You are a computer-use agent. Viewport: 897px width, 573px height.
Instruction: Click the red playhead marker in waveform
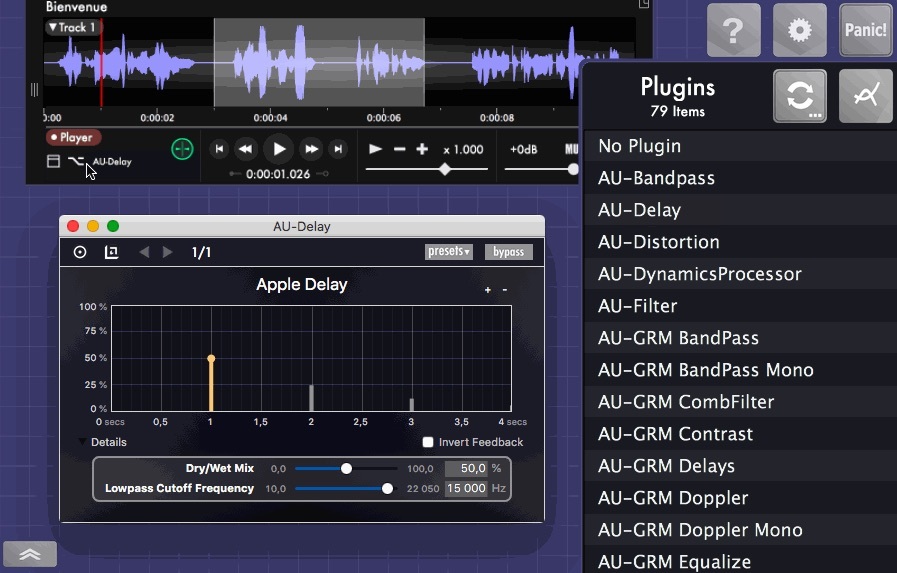(x=101, y=62)
